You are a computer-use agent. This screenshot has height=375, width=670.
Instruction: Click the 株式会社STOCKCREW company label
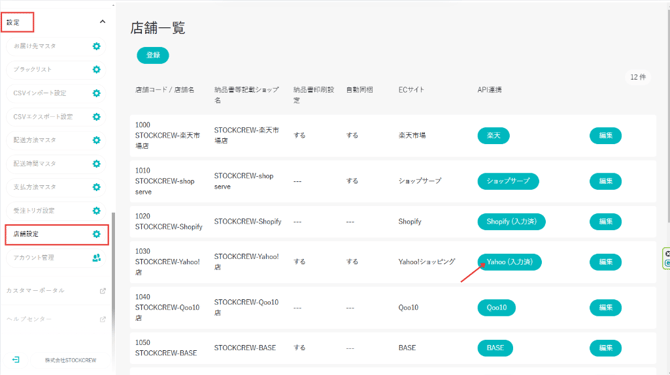pyautogui.click(x=71, y=360)
